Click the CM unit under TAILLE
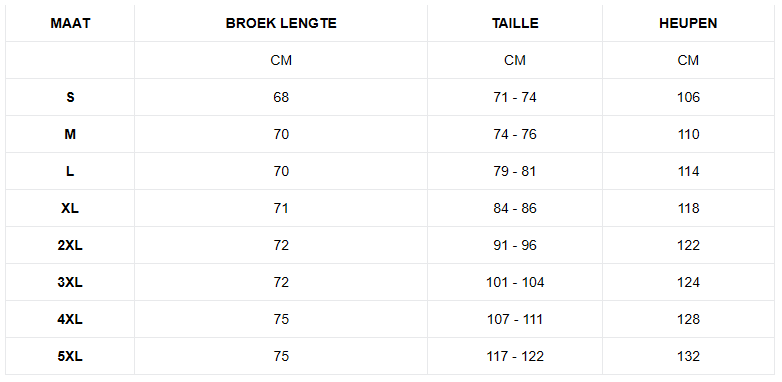The width and height of the screenshot is (782, 382). (515, 60)
